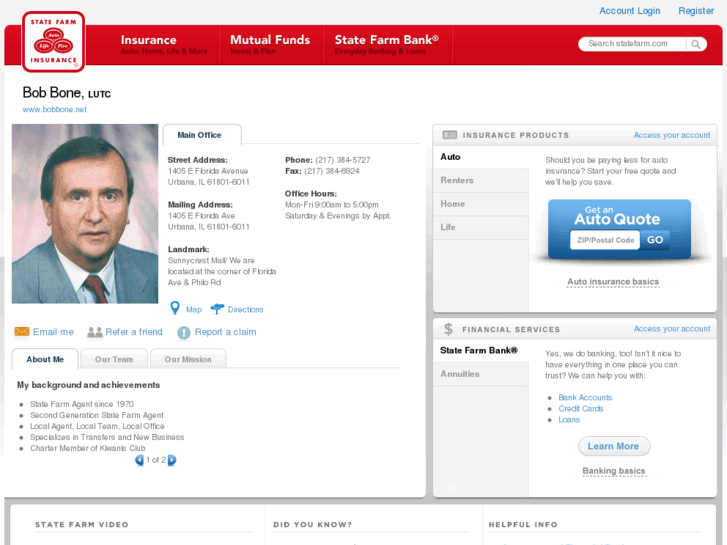Image resolution: width=727 pixels, height=545 pixels.
Task: Focus the ZIP/Postal Code field
Action: 605,240
